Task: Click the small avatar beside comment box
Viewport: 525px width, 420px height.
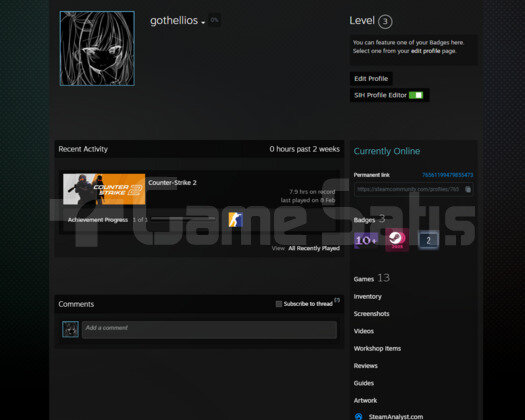Action: click(x=70, y=329)
